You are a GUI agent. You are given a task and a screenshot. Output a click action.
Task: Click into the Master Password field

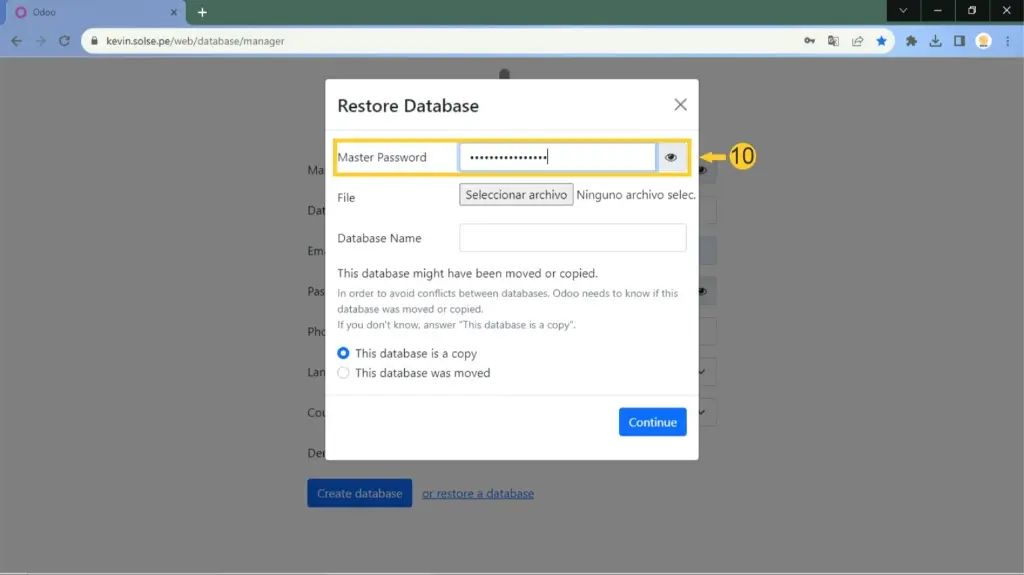click(557, 157)
